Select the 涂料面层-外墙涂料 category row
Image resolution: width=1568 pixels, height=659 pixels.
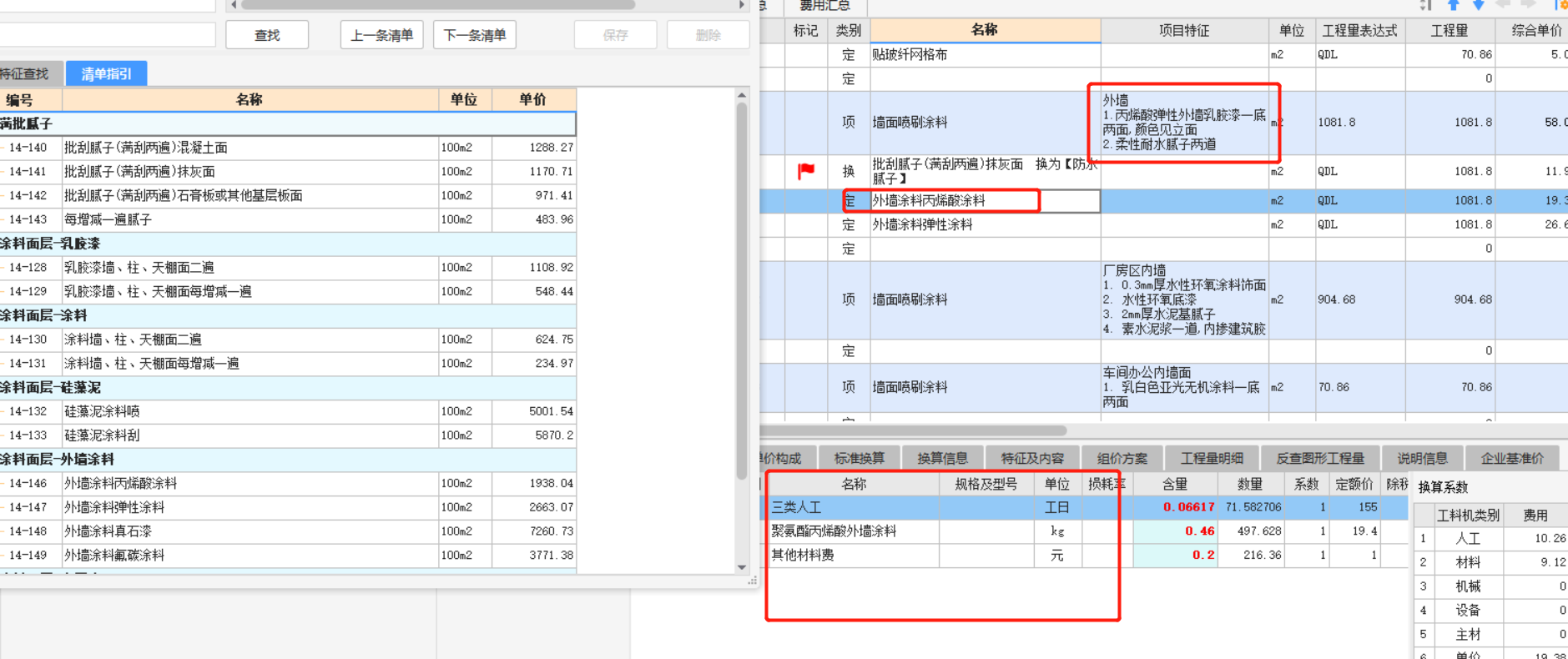coord(288,459)
